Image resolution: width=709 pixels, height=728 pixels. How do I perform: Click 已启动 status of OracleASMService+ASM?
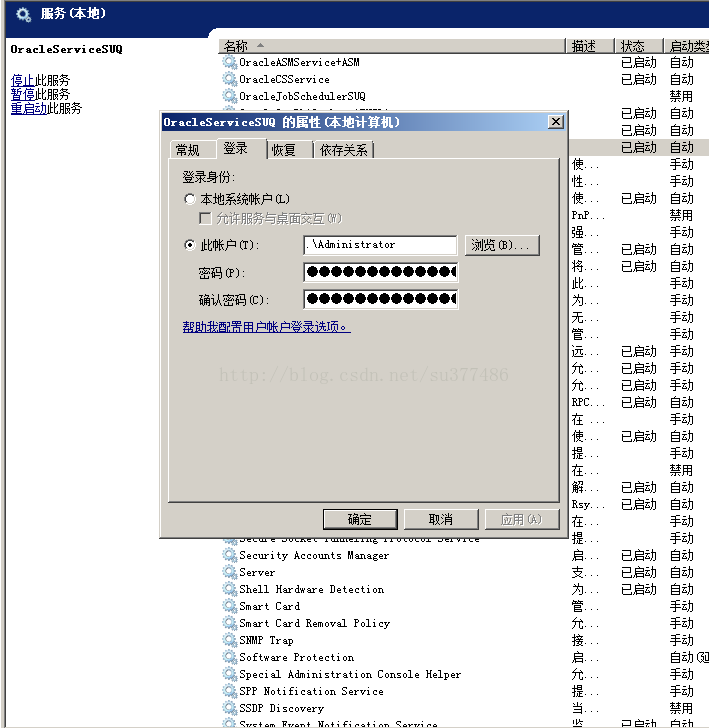coord(639,62)
